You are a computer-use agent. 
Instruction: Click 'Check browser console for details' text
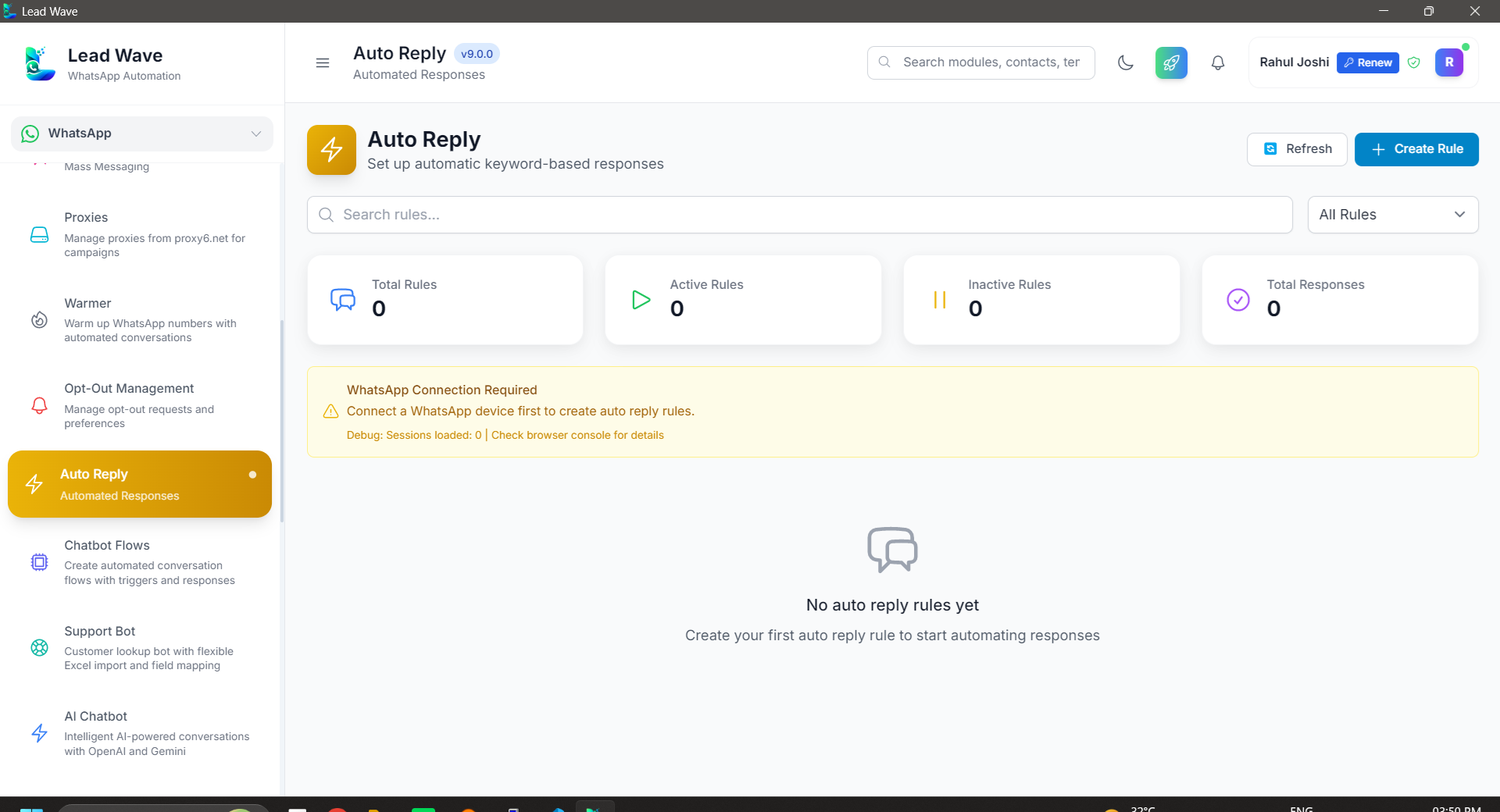[577, 435]
